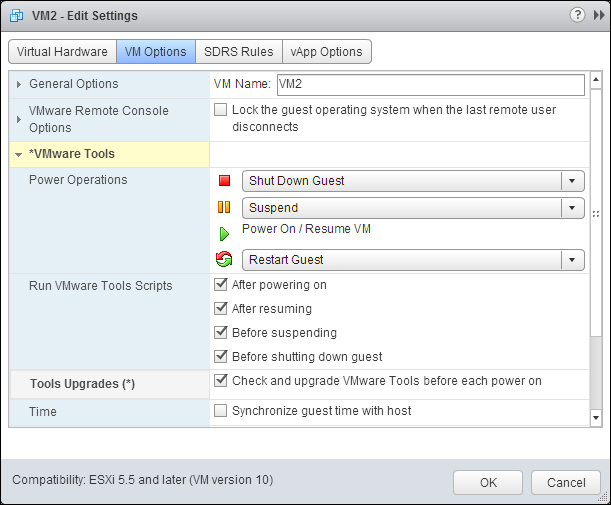
Task: Click the red stop power-off icon
Action: (224, 181)
